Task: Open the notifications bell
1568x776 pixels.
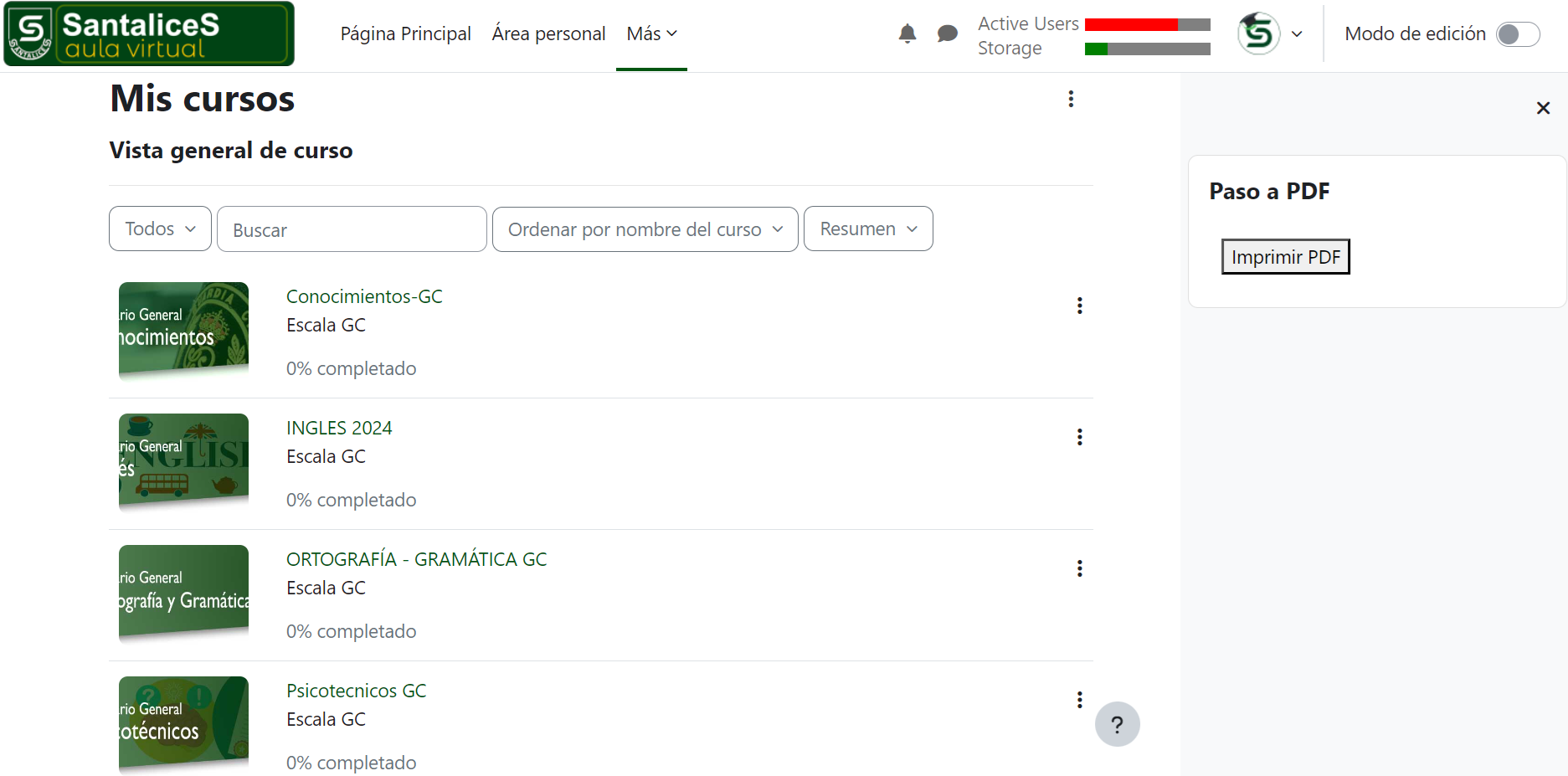Action: click(x=907, y=33)
